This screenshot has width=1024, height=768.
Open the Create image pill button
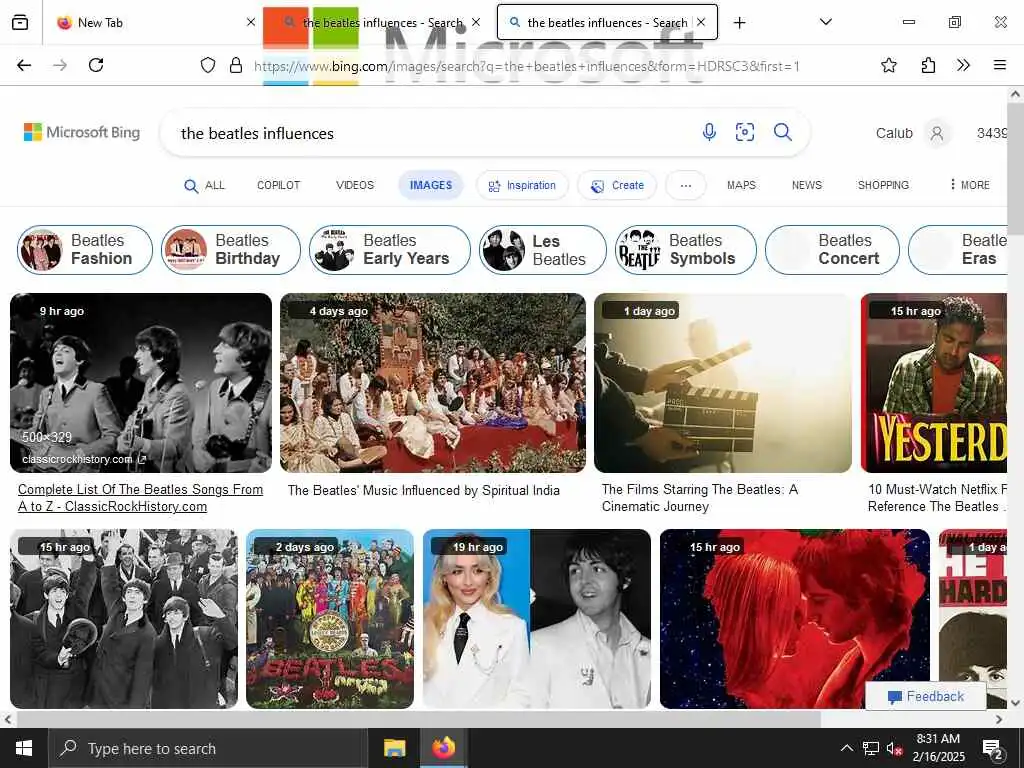click(617, 185)
